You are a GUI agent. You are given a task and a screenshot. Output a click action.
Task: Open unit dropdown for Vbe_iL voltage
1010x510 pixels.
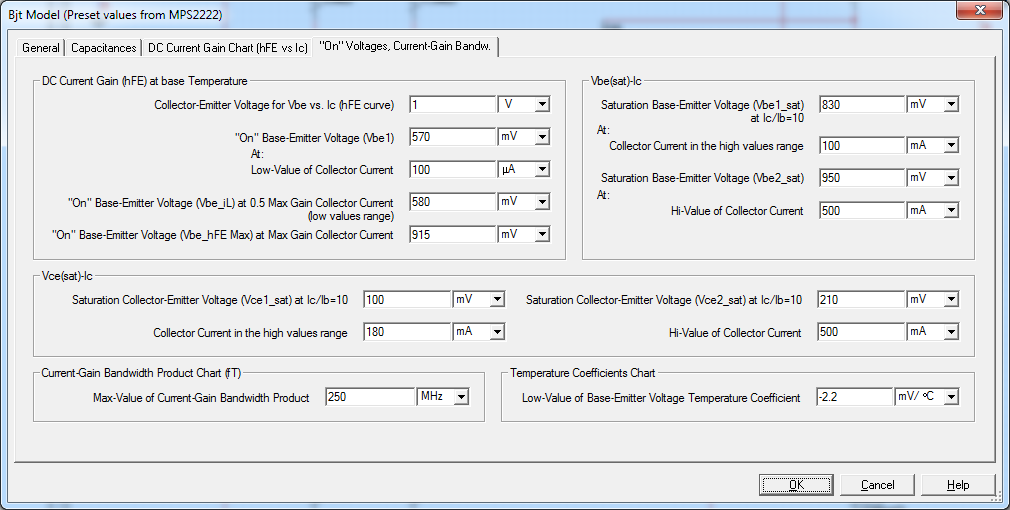(542, 202)
